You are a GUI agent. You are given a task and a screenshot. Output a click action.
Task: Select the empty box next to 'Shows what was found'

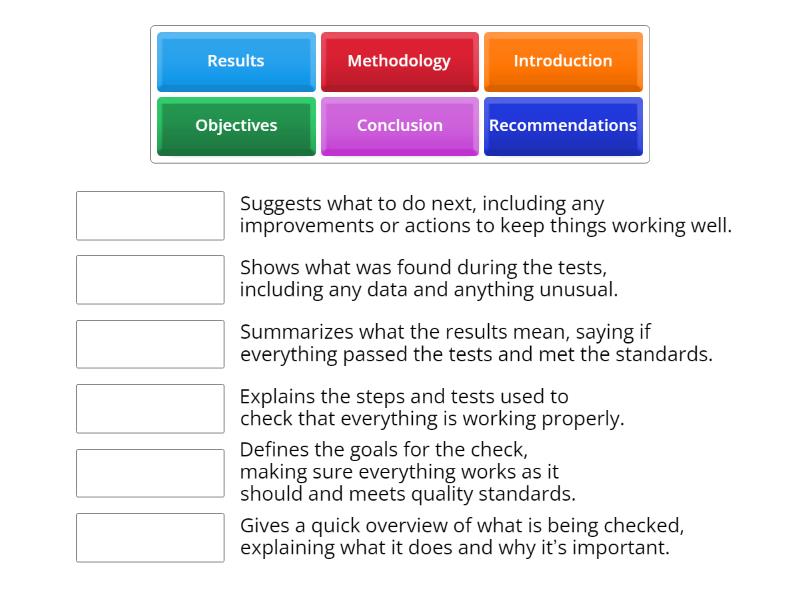pos(150,280)
